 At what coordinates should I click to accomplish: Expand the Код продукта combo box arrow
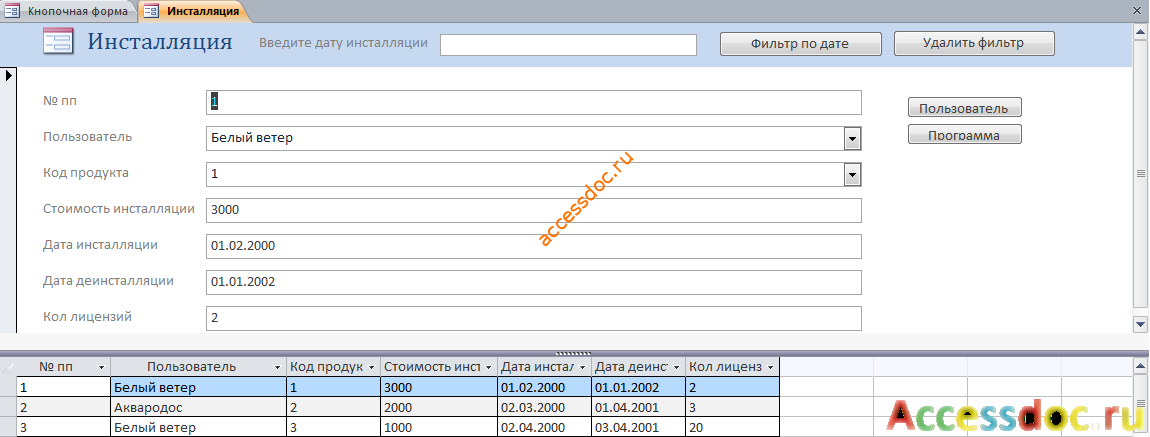(x=851, y=175)
